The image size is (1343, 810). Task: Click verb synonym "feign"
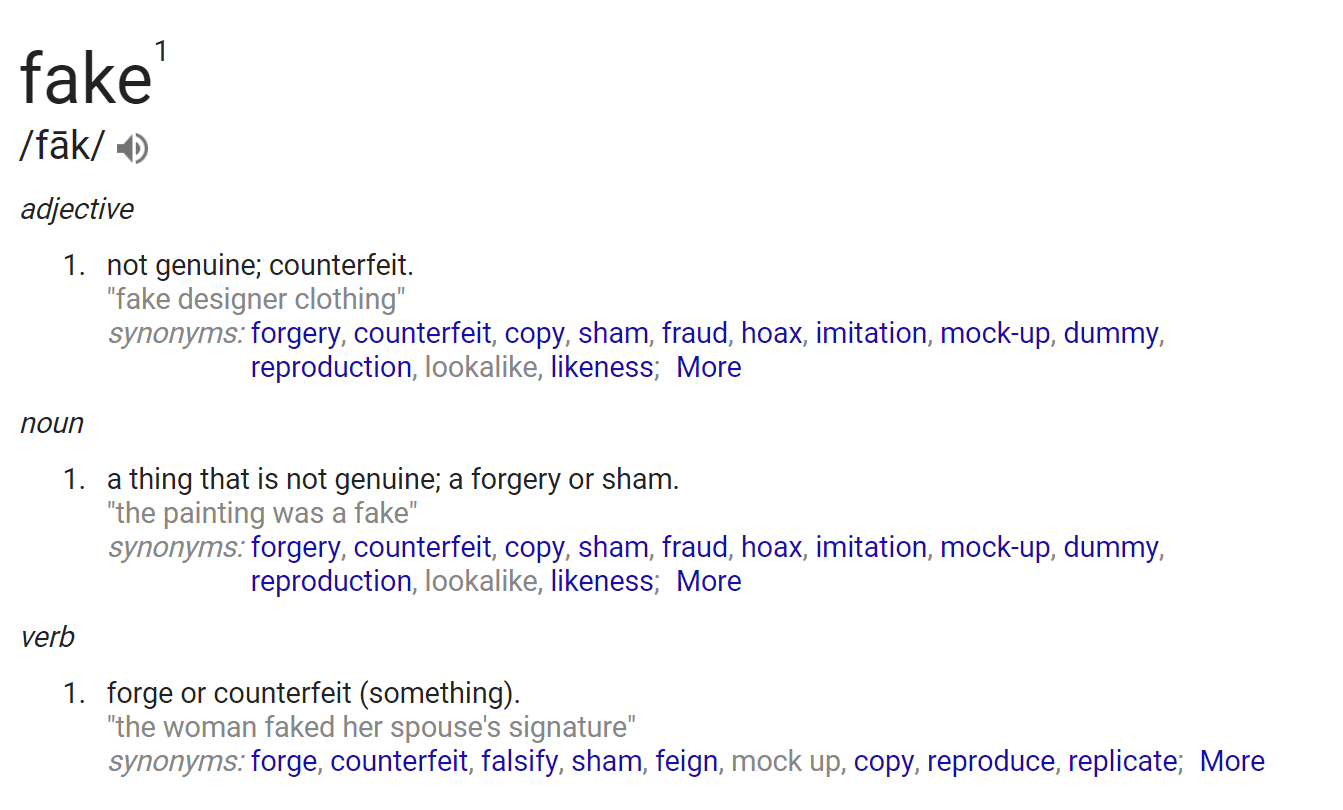coord(686,762)
